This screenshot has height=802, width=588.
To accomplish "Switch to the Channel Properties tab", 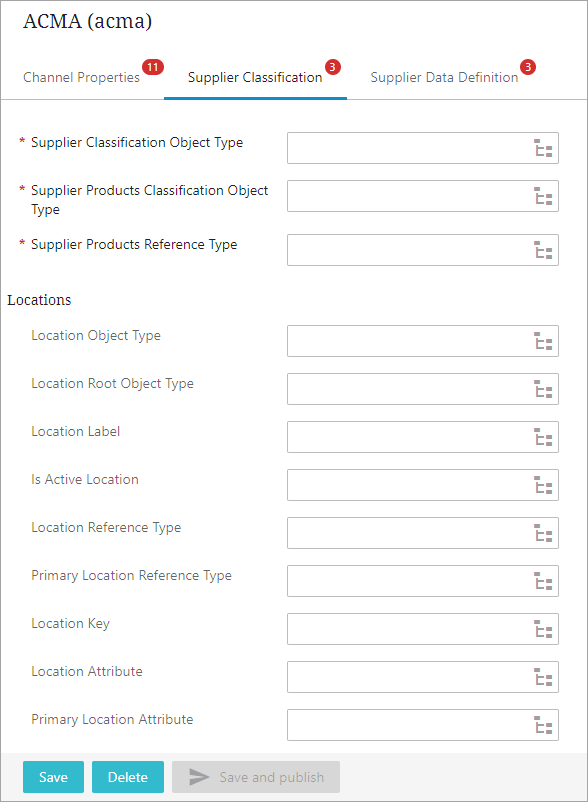I will (x=81, y=77).
